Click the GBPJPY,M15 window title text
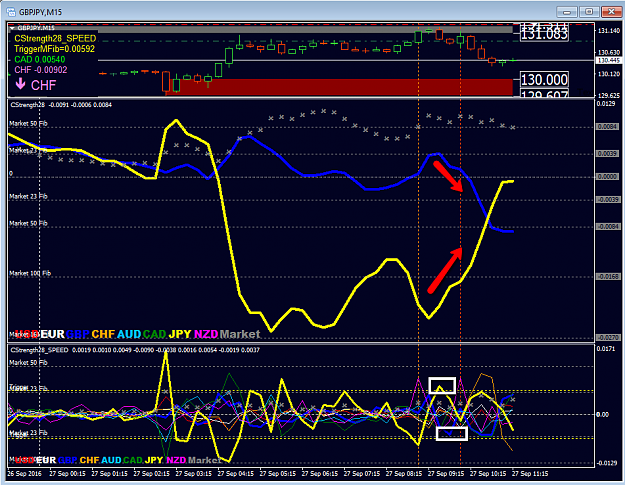 (40, 12)
